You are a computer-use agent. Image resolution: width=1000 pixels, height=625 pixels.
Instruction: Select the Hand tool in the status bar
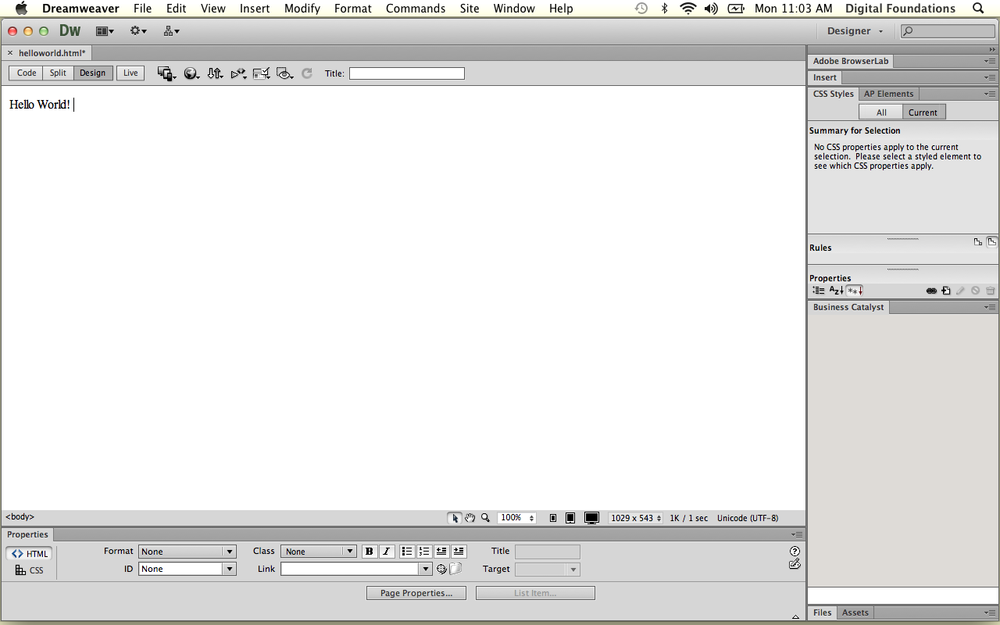(470, 518)
